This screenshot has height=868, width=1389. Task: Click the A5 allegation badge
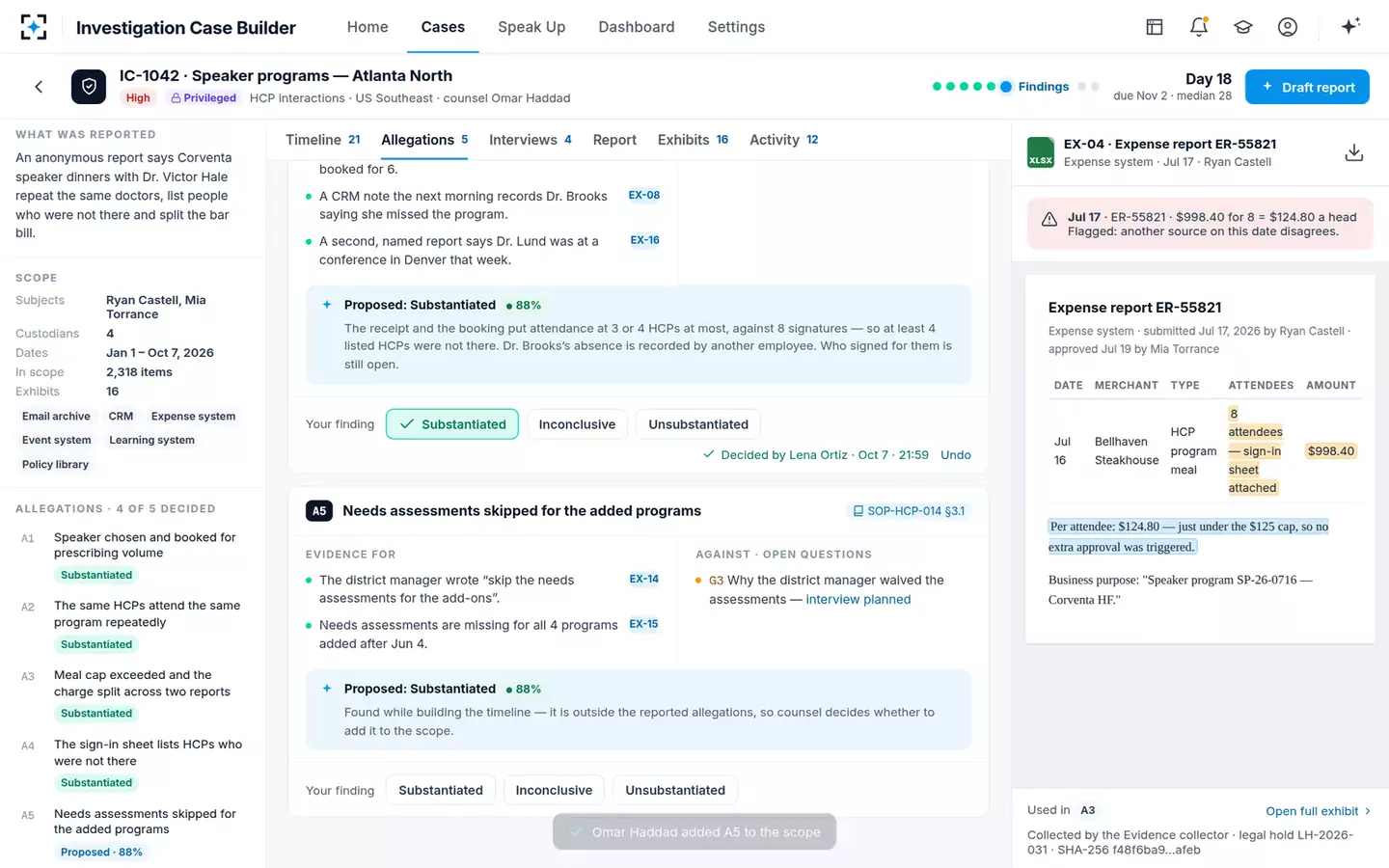click(319, 511)
